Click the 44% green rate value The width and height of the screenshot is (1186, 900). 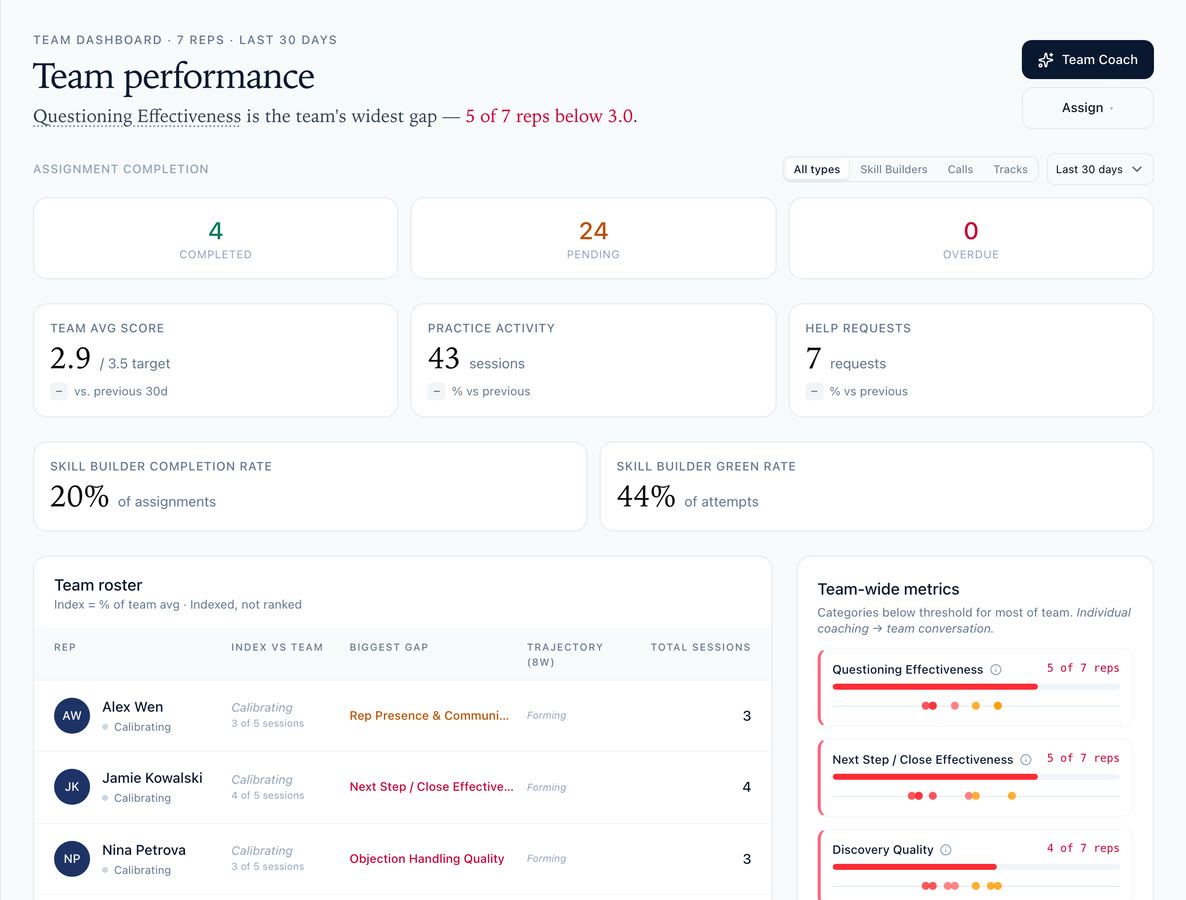click(x=646, y=497)
